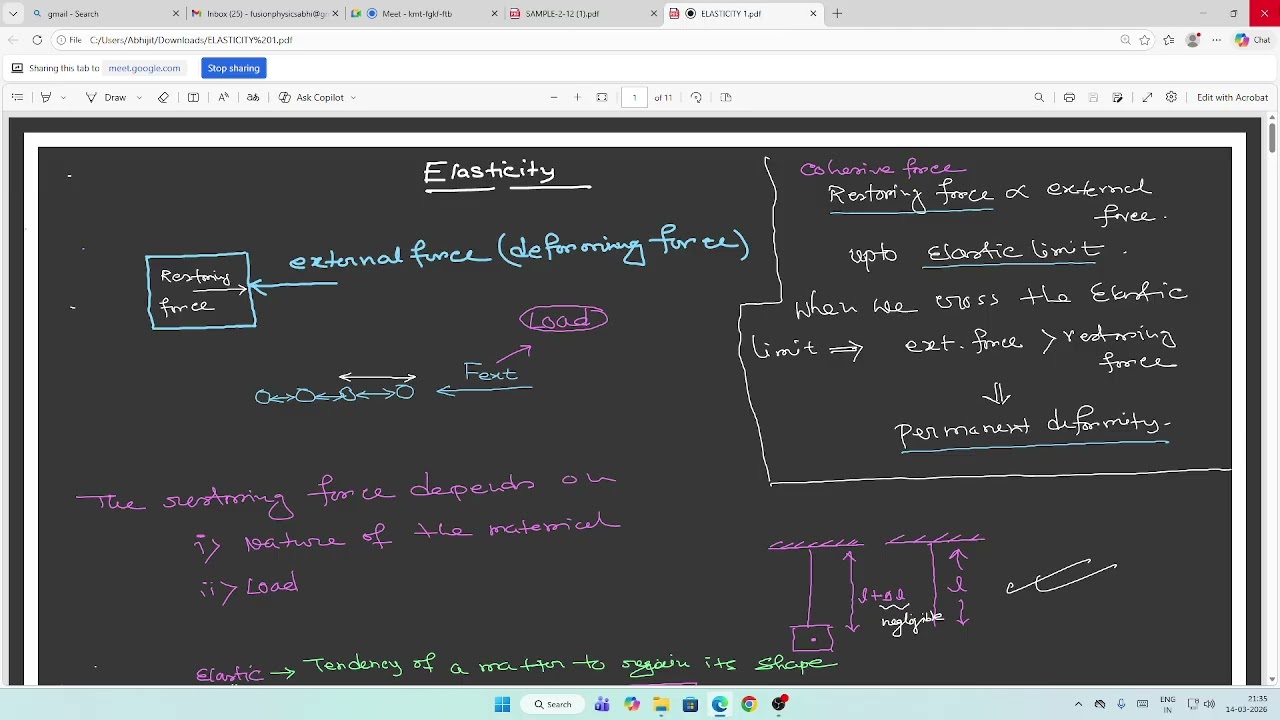Open the tab search dropdown in the title bar
This screenshot has width=1280, height=720.
click(13, 13)
